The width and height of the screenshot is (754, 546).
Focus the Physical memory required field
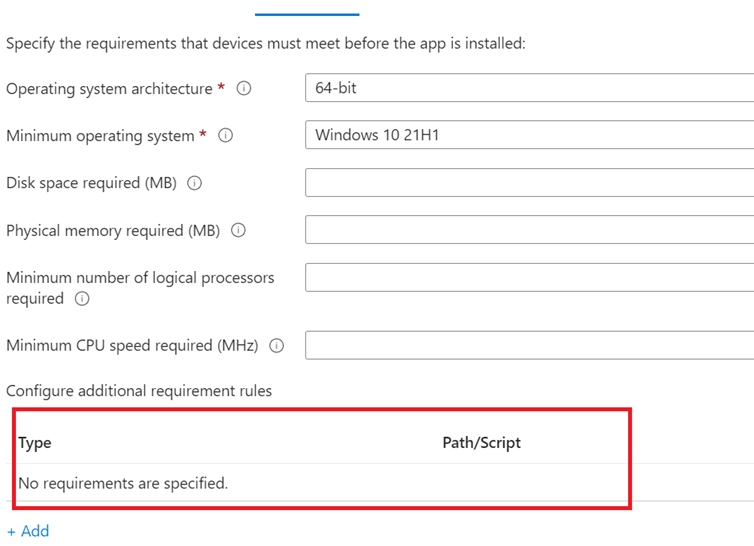tap(529, 230)
